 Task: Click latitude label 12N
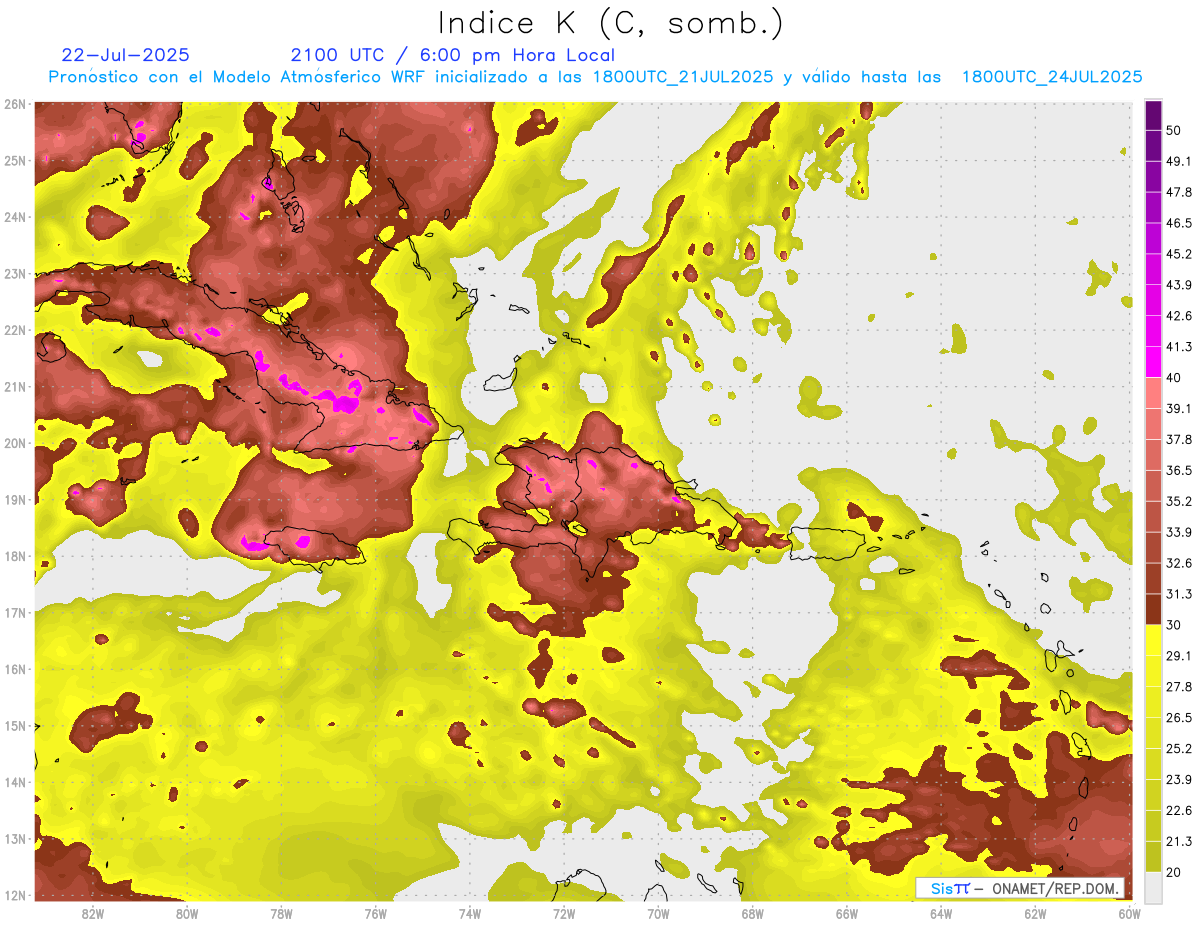click(15, 895)
